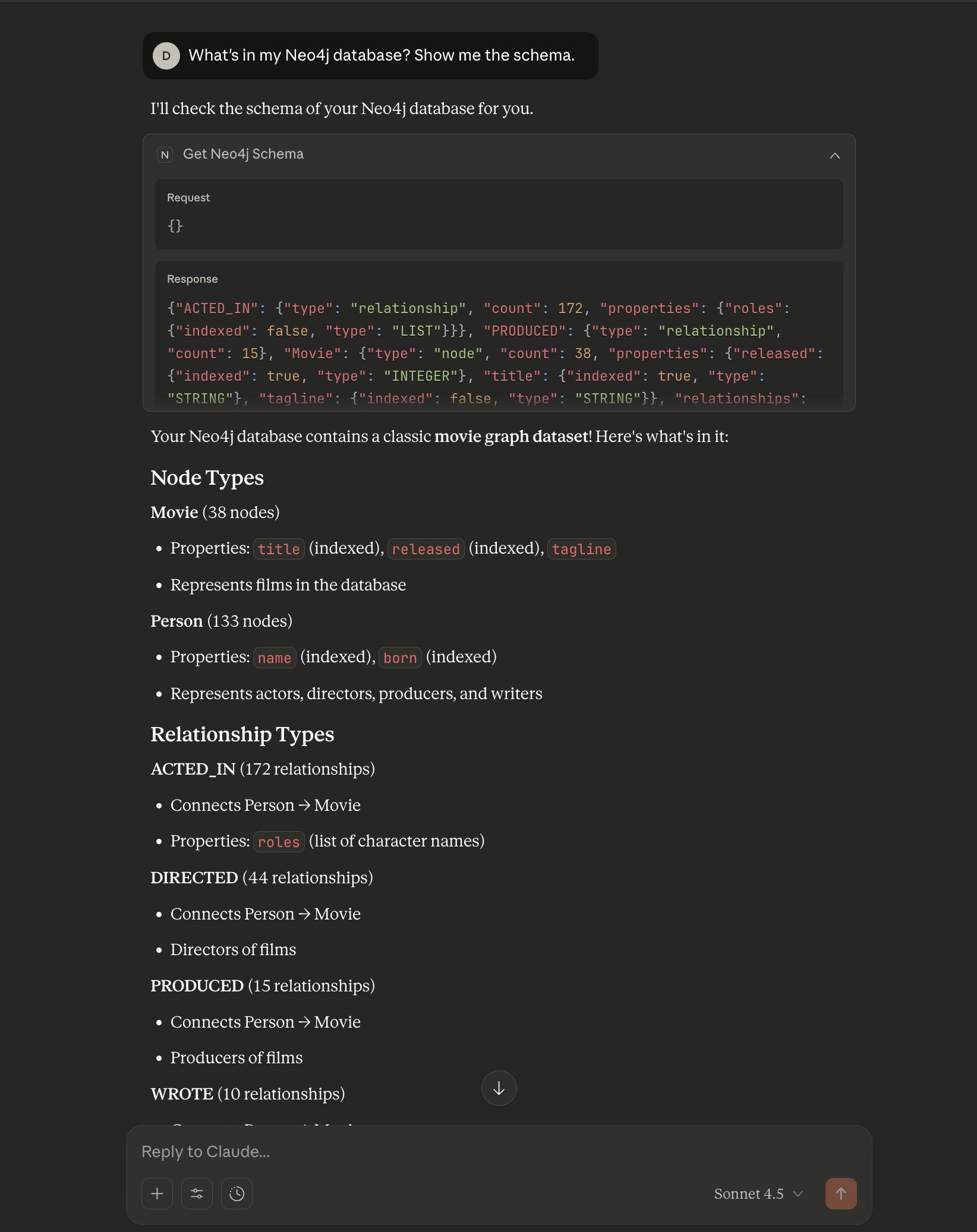
Task: Click the user message about Neo4j schema
Action: coord(381,56)
